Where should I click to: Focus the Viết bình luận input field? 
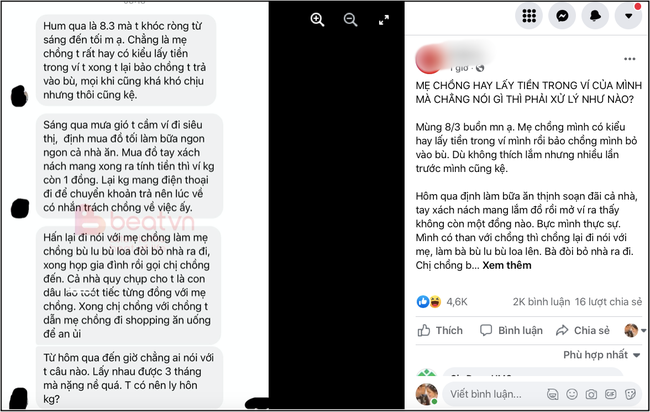point(495,394)
